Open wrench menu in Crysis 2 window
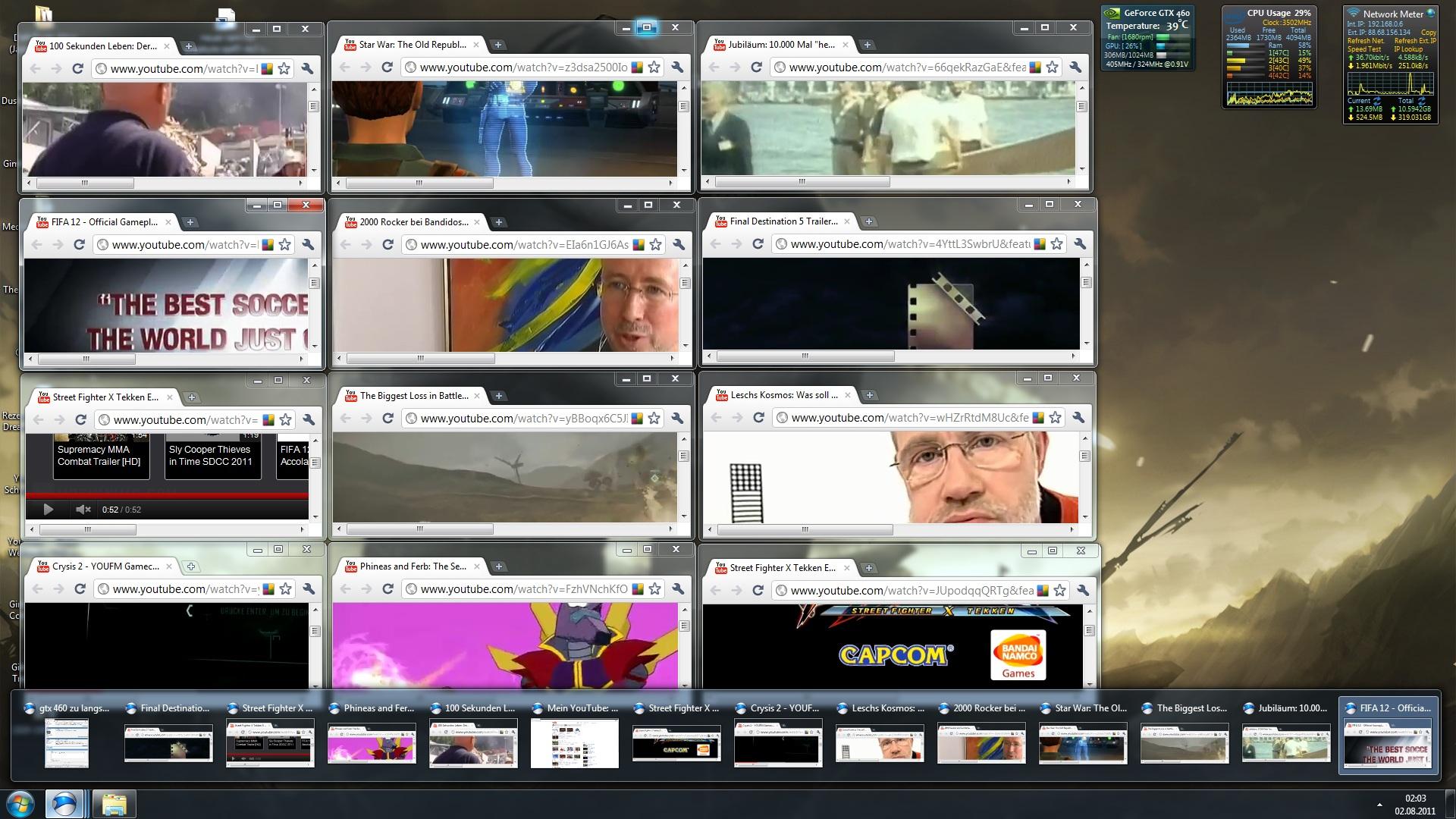 (x=309, y=589)
